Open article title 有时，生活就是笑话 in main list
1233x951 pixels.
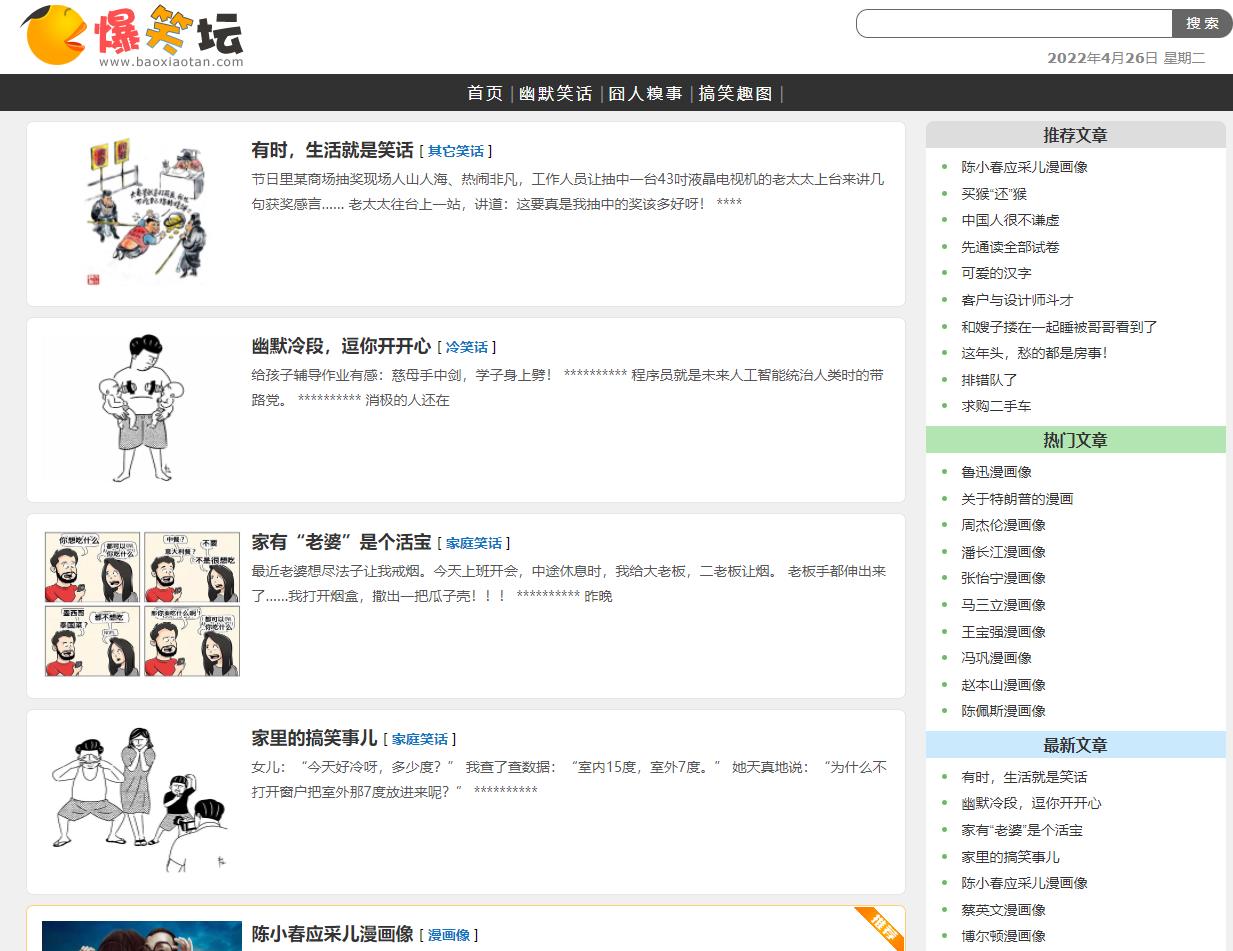[332, 150]
